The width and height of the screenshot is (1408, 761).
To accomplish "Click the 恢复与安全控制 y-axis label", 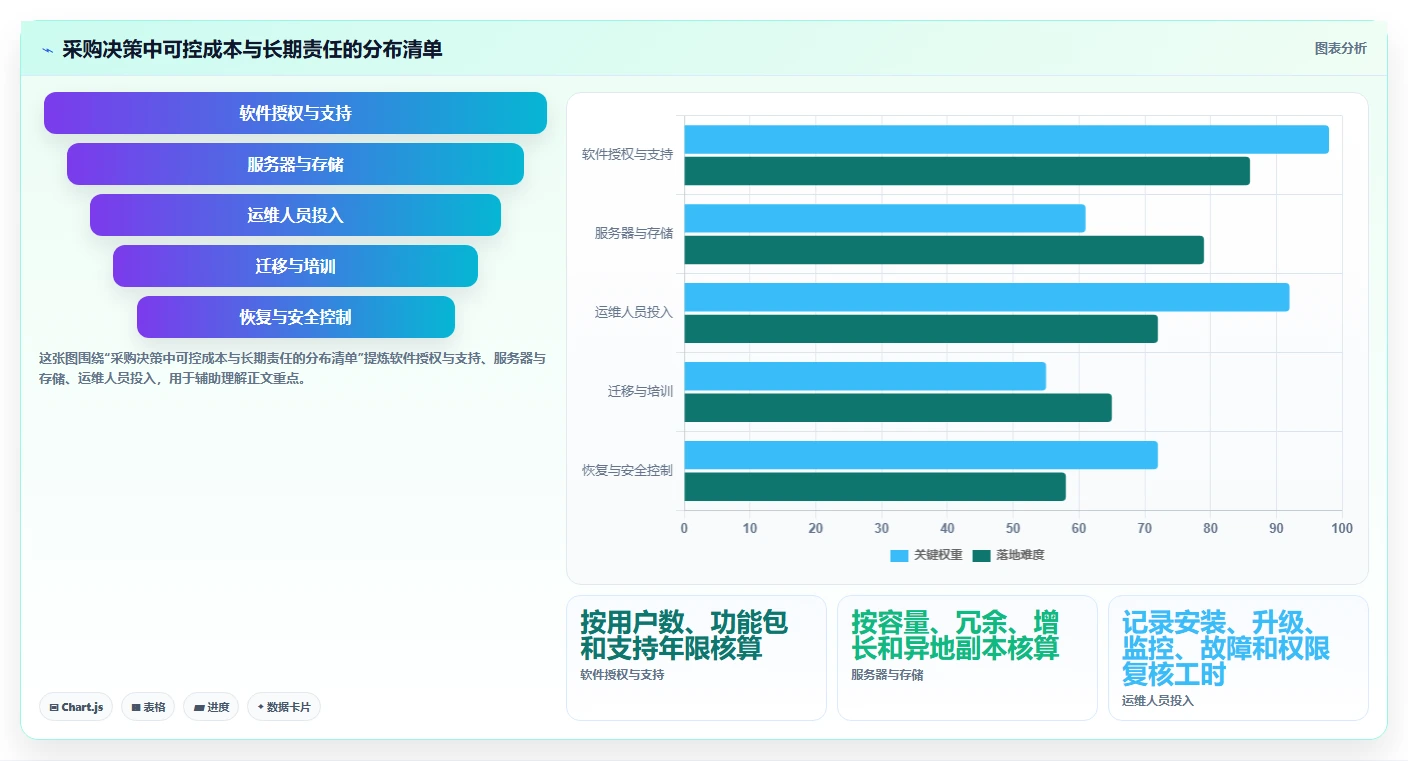I will point(627,471).
